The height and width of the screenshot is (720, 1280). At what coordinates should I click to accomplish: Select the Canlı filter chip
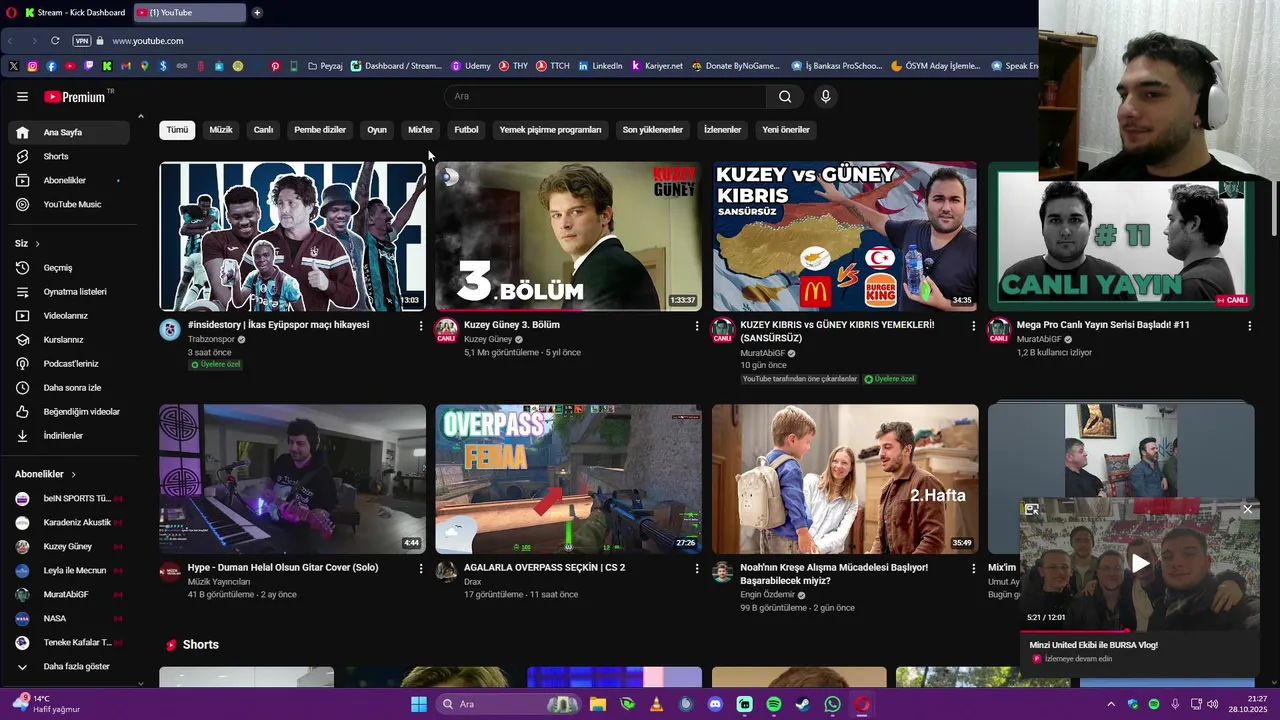coord(263,130)
